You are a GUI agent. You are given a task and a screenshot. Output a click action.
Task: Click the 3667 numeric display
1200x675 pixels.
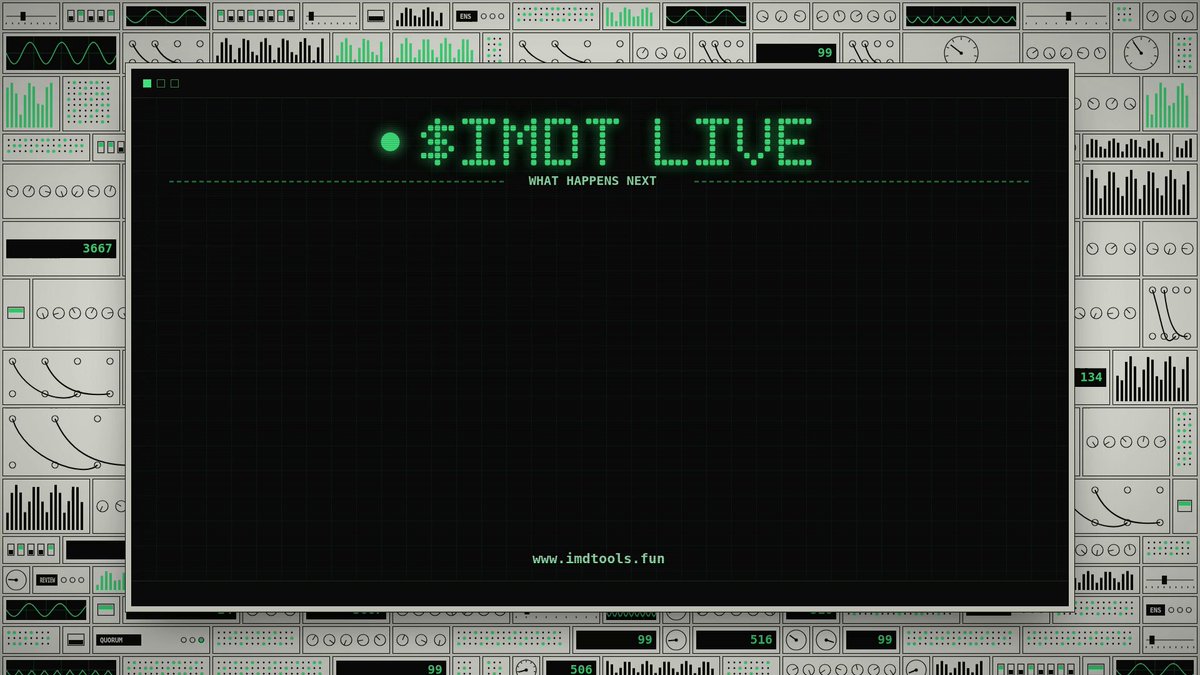click(61, 248)
